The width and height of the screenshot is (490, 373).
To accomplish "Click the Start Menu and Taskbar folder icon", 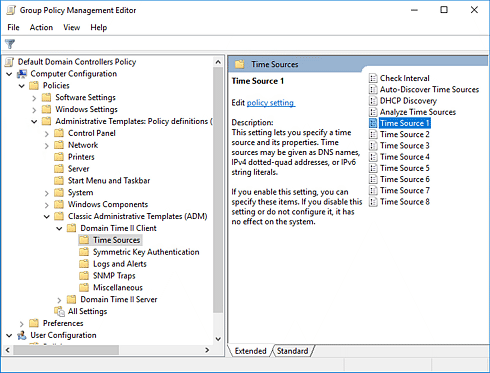I will tap(59, 181).
